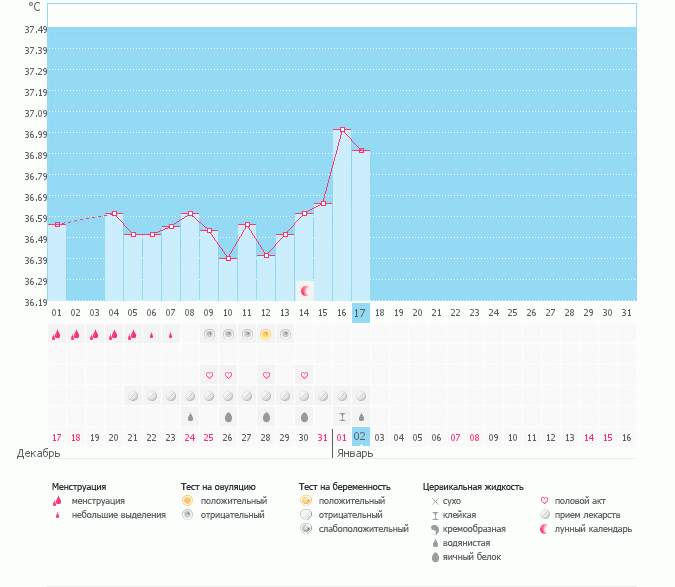Click the прием лекарств legend label
The image size is (675, 587).
coord(587,515)
